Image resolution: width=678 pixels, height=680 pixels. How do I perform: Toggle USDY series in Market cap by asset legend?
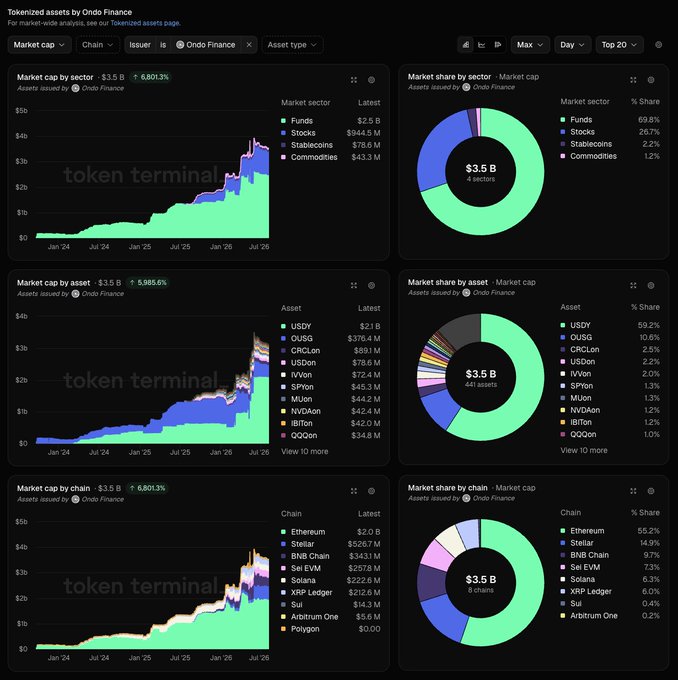(x=331, y=326)
